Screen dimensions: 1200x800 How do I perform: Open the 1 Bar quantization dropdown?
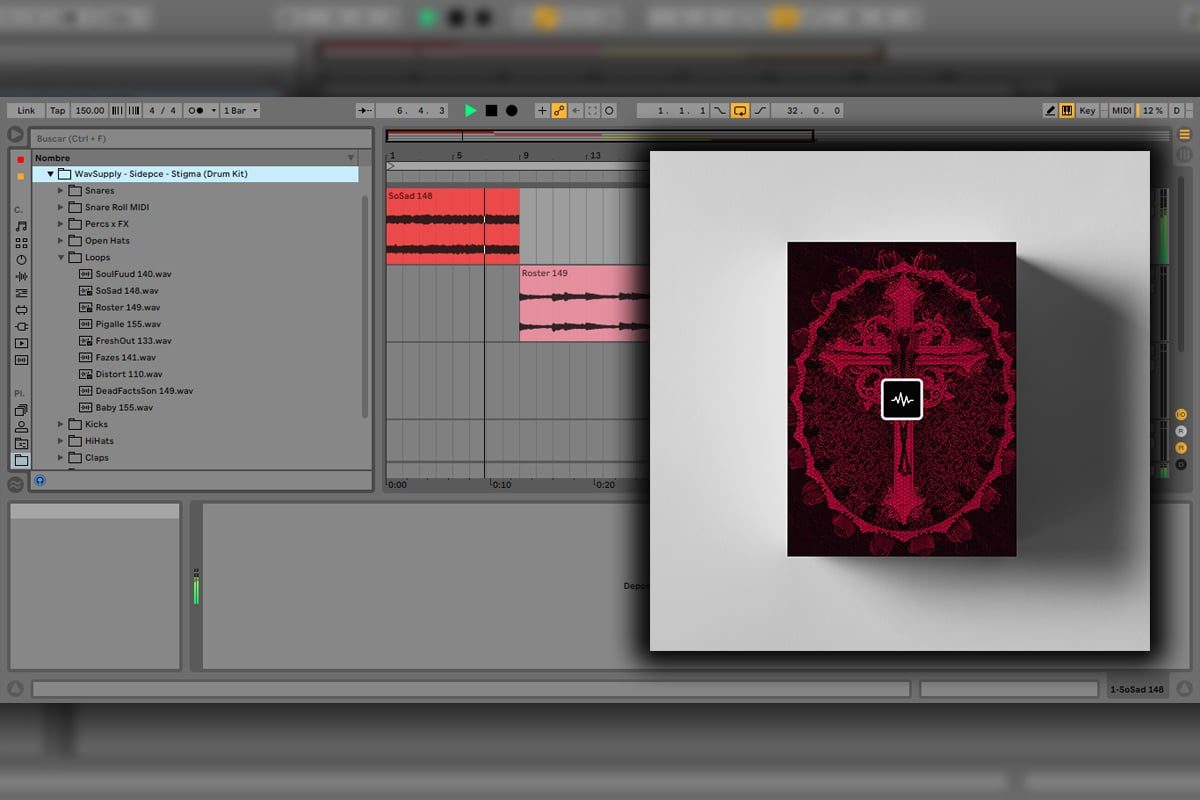click(x=238, y=110)
